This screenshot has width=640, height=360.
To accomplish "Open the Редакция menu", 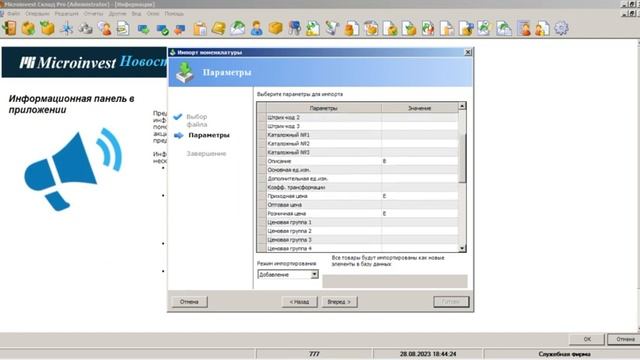I will tap(66, 13).
